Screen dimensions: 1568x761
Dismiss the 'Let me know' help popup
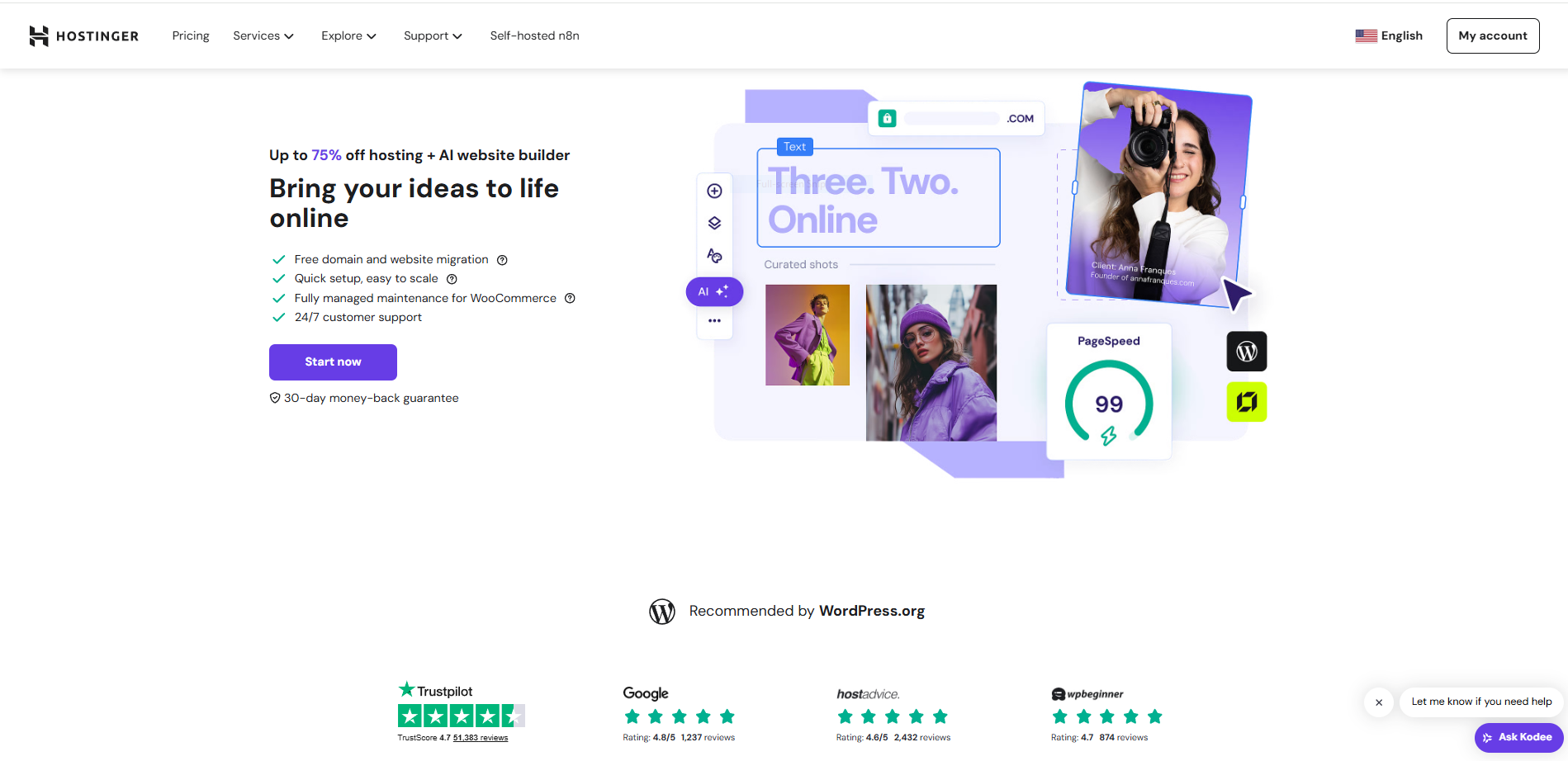pyautogui.click(x=1379, y=702)
